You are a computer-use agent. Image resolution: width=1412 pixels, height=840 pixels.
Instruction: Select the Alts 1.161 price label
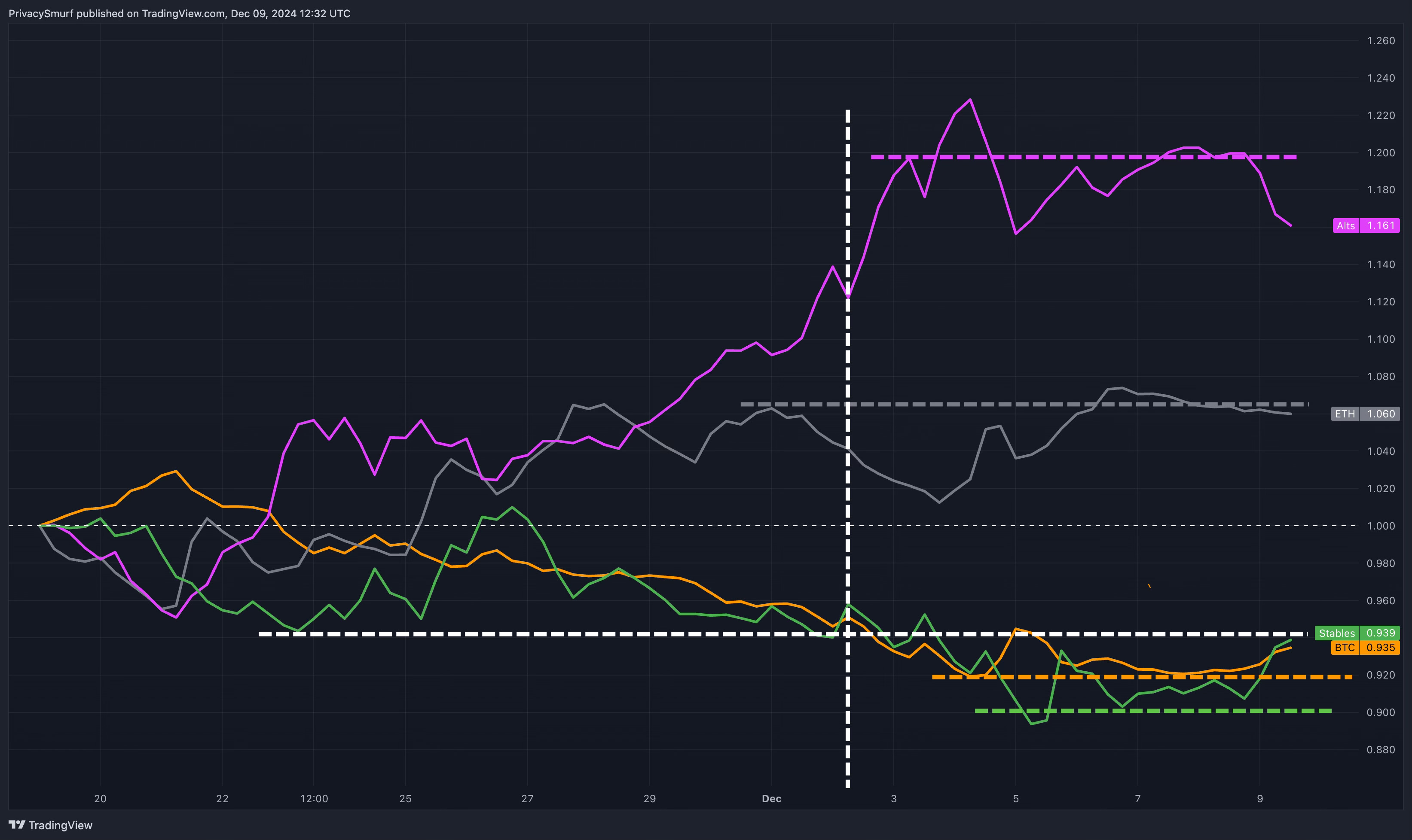click(1366, 225)
